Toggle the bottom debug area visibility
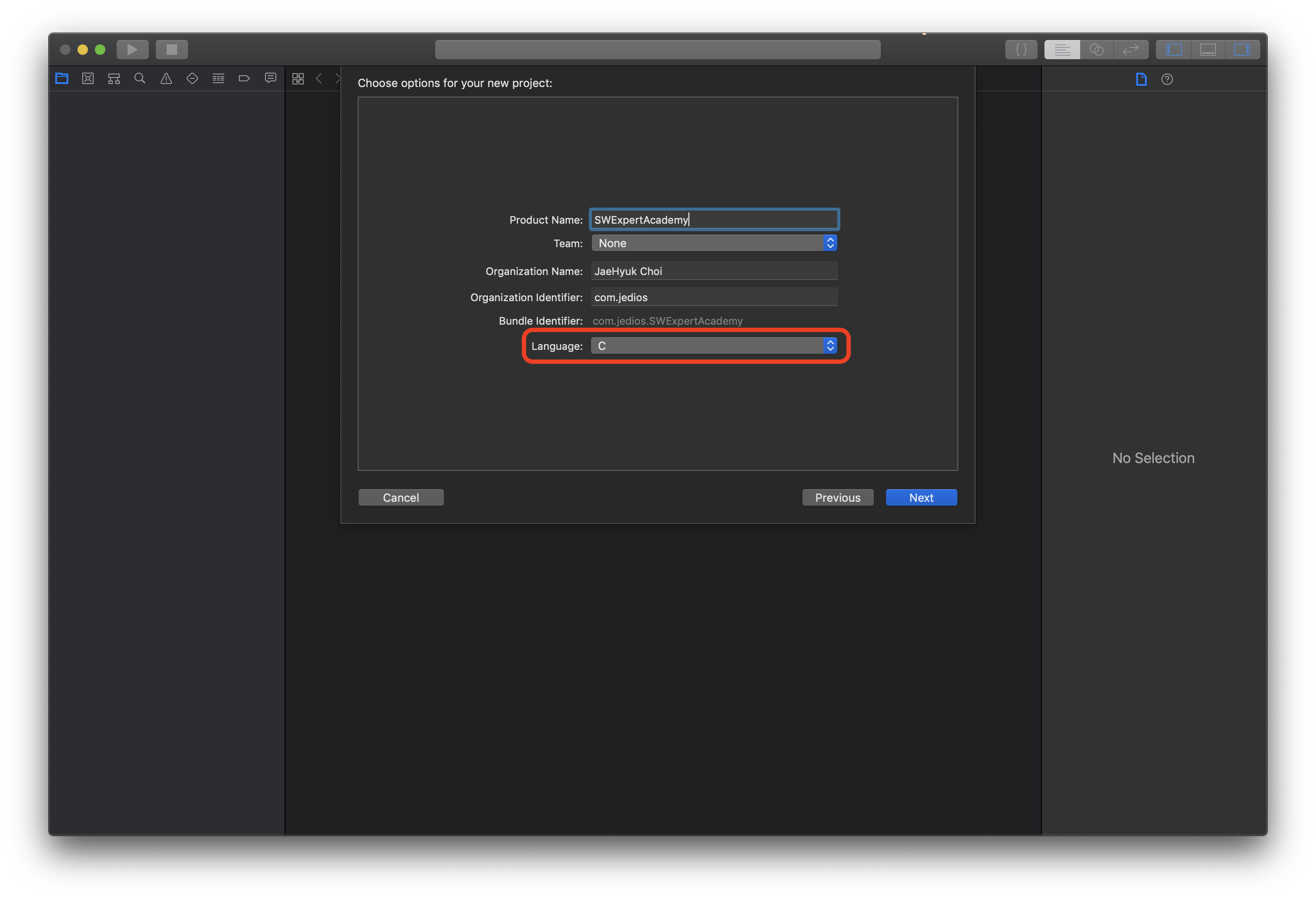The height and width of the screenshot is (900, 1316). [1208, 50]
